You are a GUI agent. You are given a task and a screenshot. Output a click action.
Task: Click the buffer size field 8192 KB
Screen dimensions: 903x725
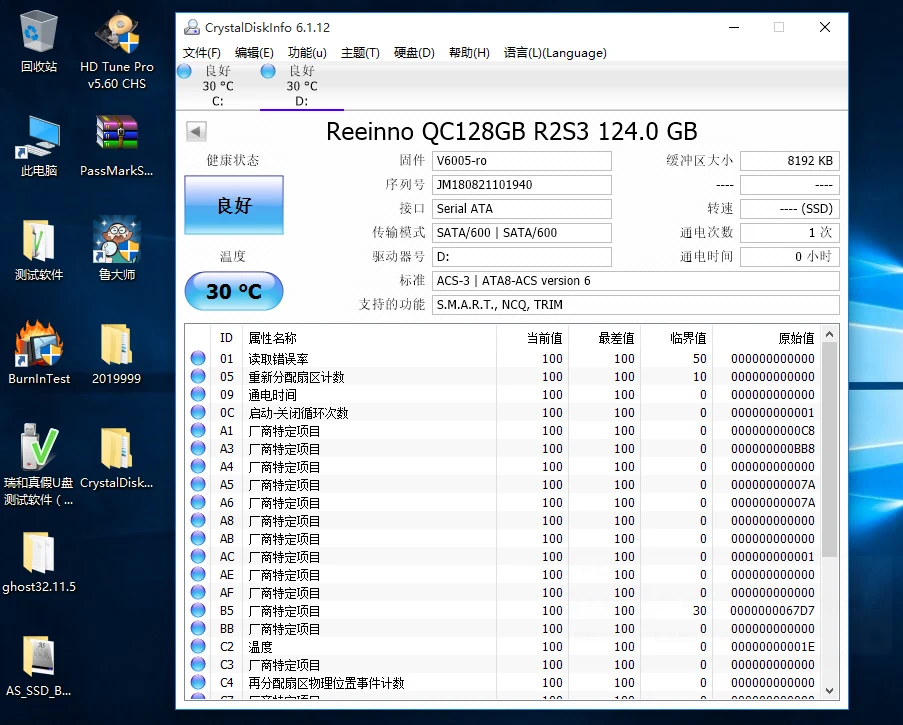[x=790, y=161]
